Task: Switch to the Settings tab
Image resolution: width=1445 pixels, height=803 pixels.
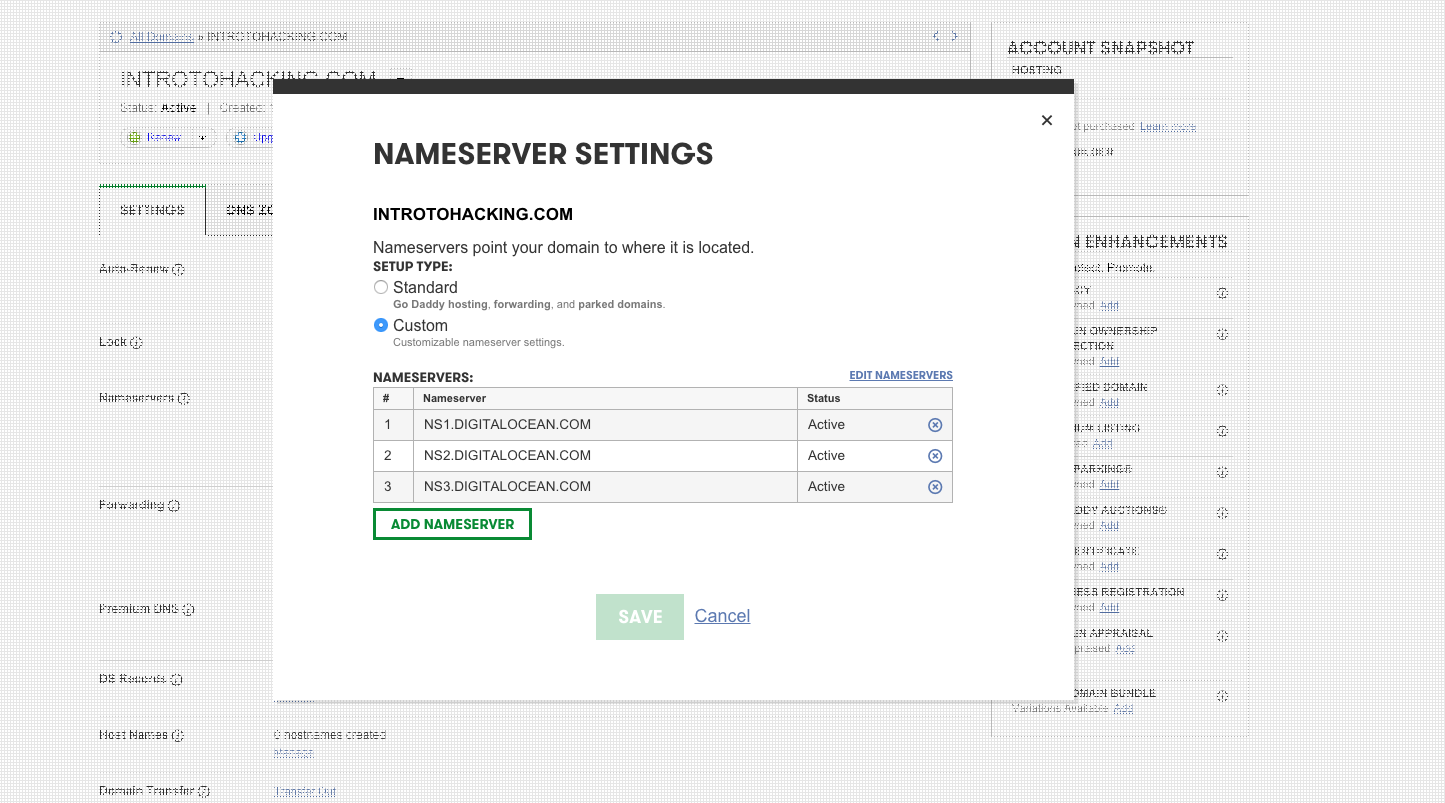Action: [152, 210]
